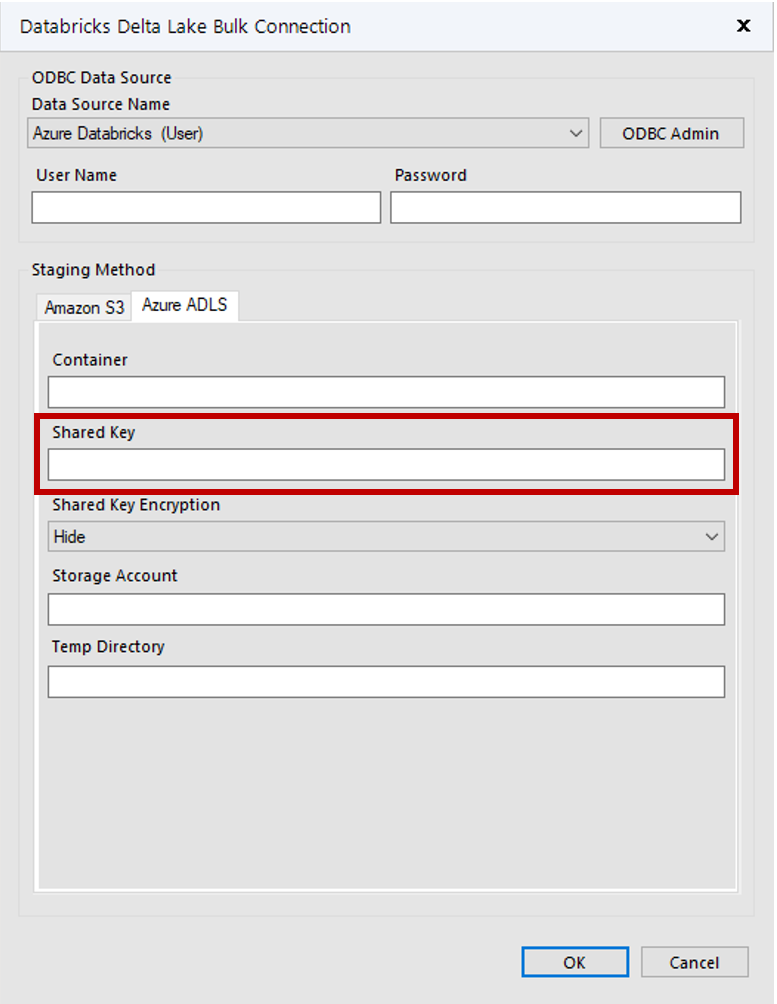Cancel the Databricks connection dialog
Screen dimensions: 777x1004
tap(694, 961)
